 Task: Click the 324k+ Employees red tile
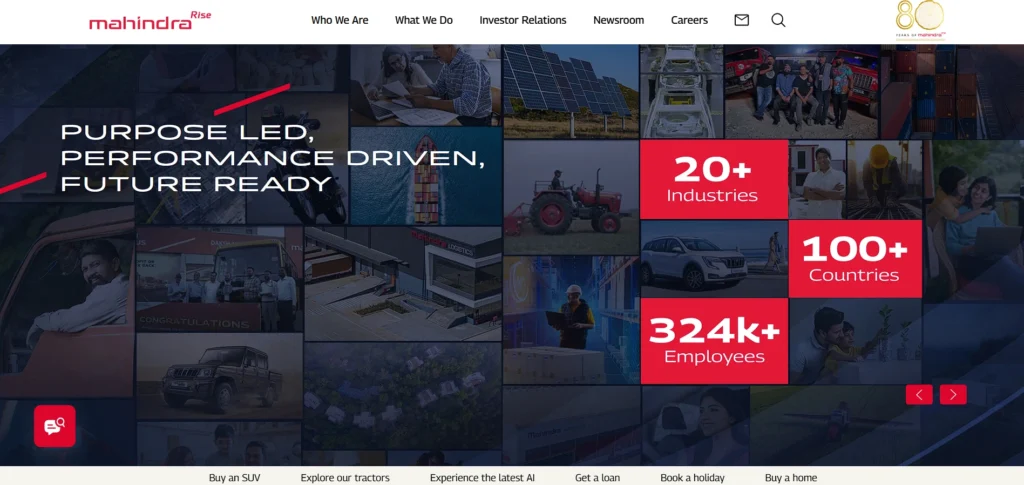(x=714, y=341)
